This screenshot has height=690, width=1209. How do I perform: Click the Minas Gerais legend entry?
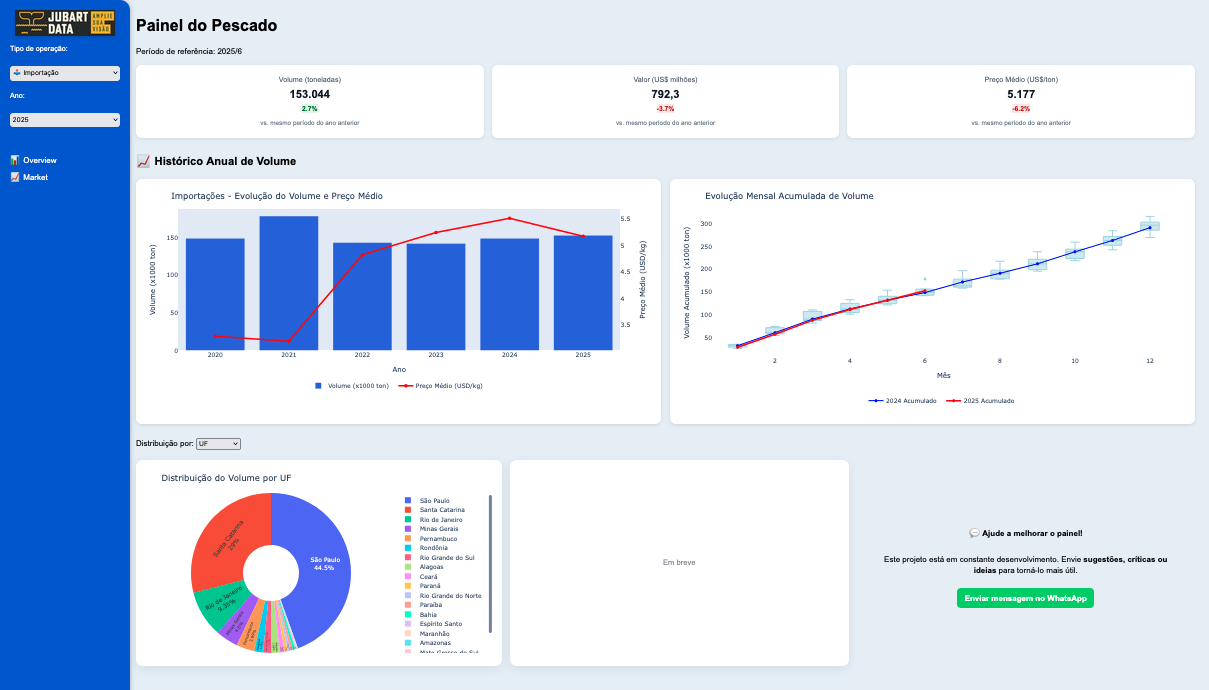point(438,529)
